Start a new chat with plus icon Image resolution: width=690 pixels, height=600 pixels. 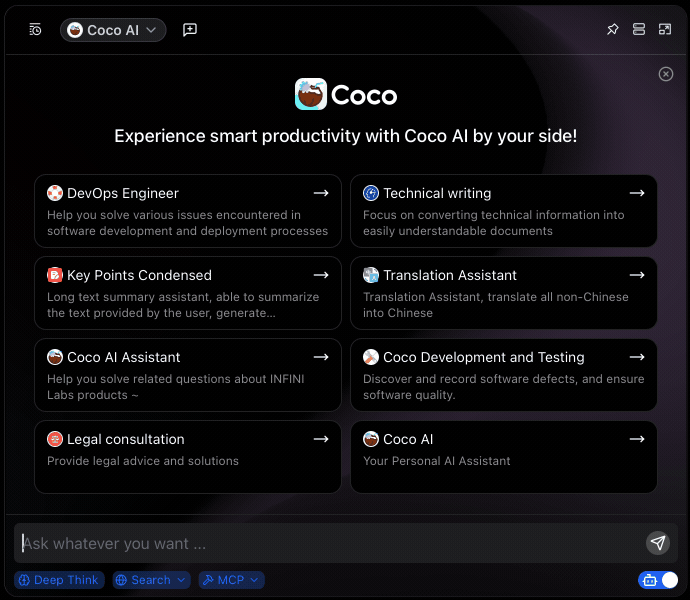tap(190, 30)
